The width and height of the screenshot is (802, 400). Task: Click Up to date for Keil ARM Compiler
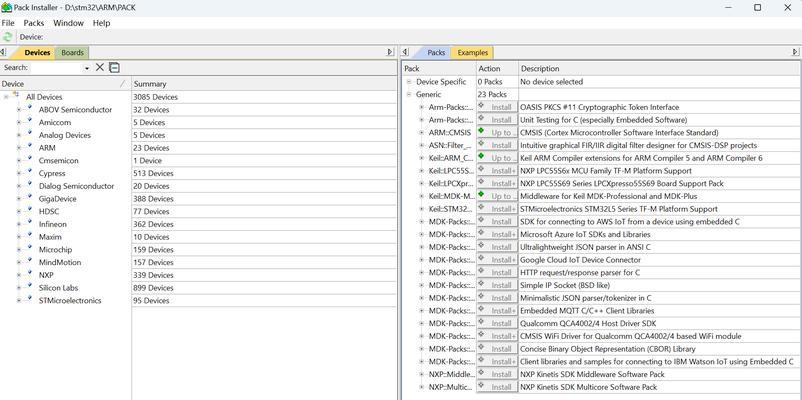[497, 158]
